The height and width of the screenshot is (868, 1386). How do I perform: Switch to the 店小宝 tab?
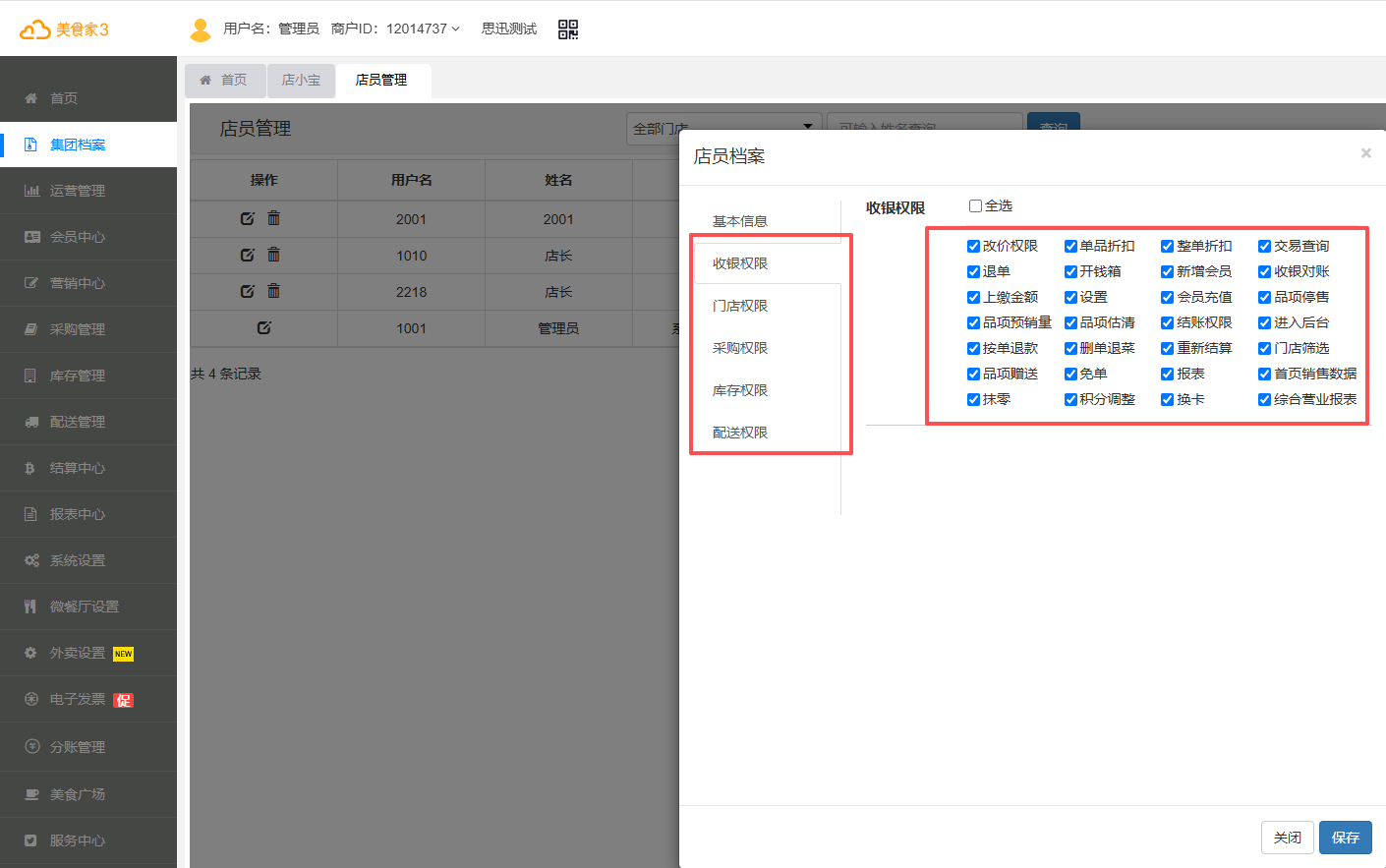[x=301, y=81]
